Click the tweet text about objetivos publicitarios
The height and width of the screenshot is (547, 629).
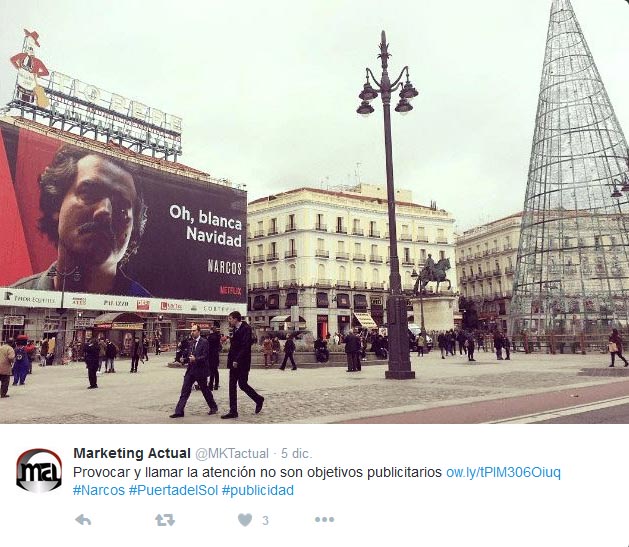(257, 472)
